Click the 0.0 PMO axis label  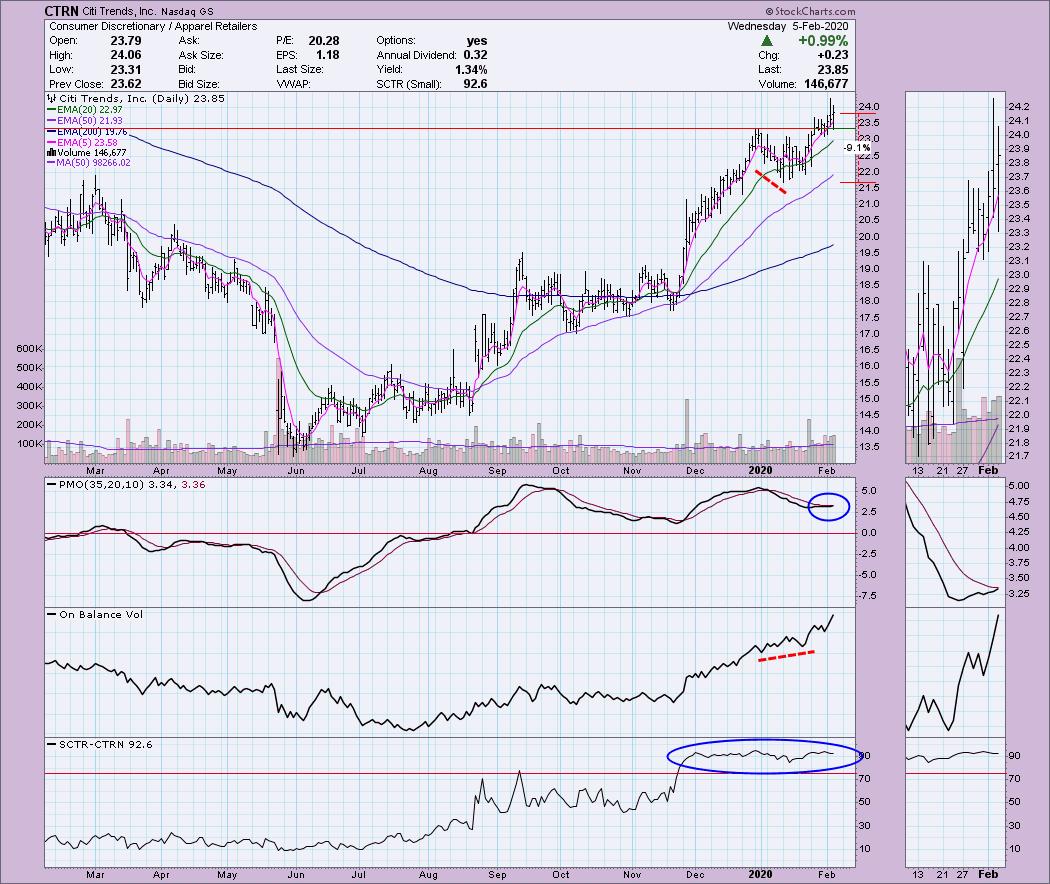[869, 532]
